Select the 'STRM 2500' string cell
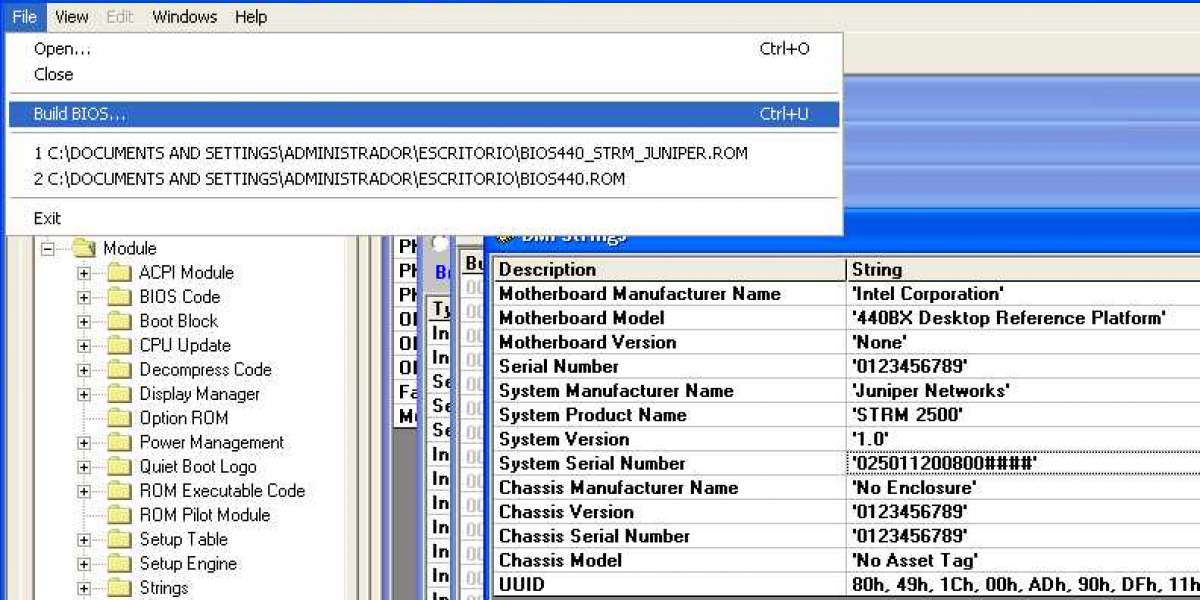 [1024, 415]
